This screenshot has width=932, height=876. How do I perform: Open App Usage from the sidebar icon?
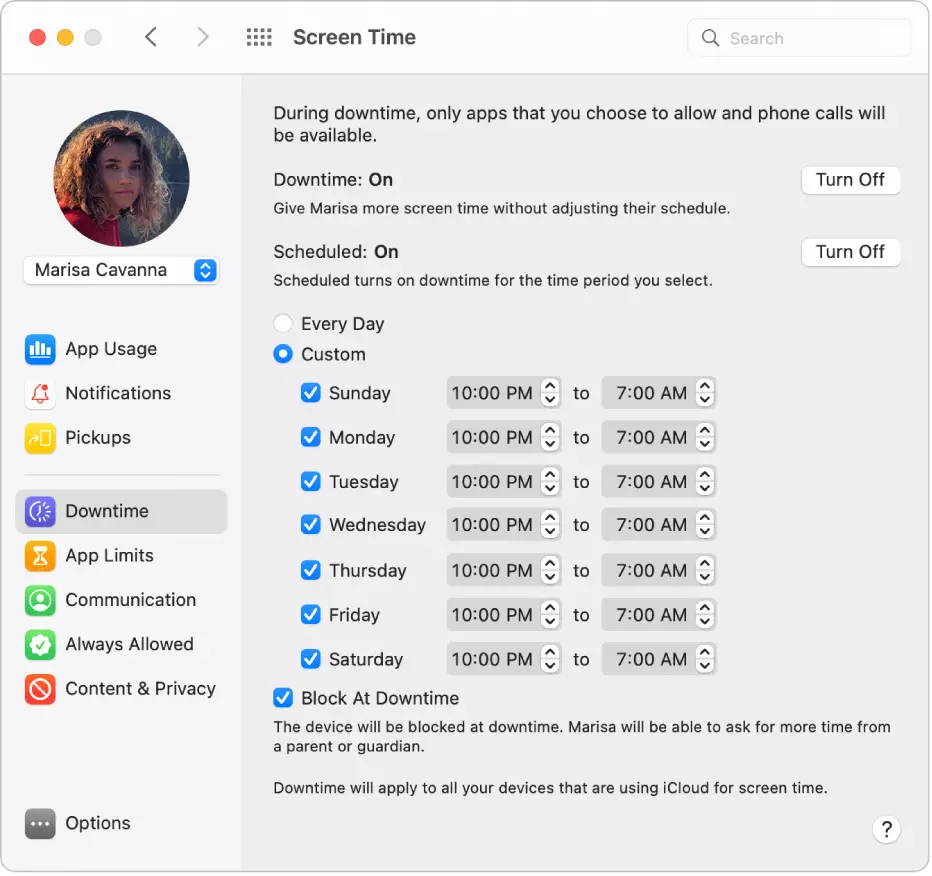[40, 350]
